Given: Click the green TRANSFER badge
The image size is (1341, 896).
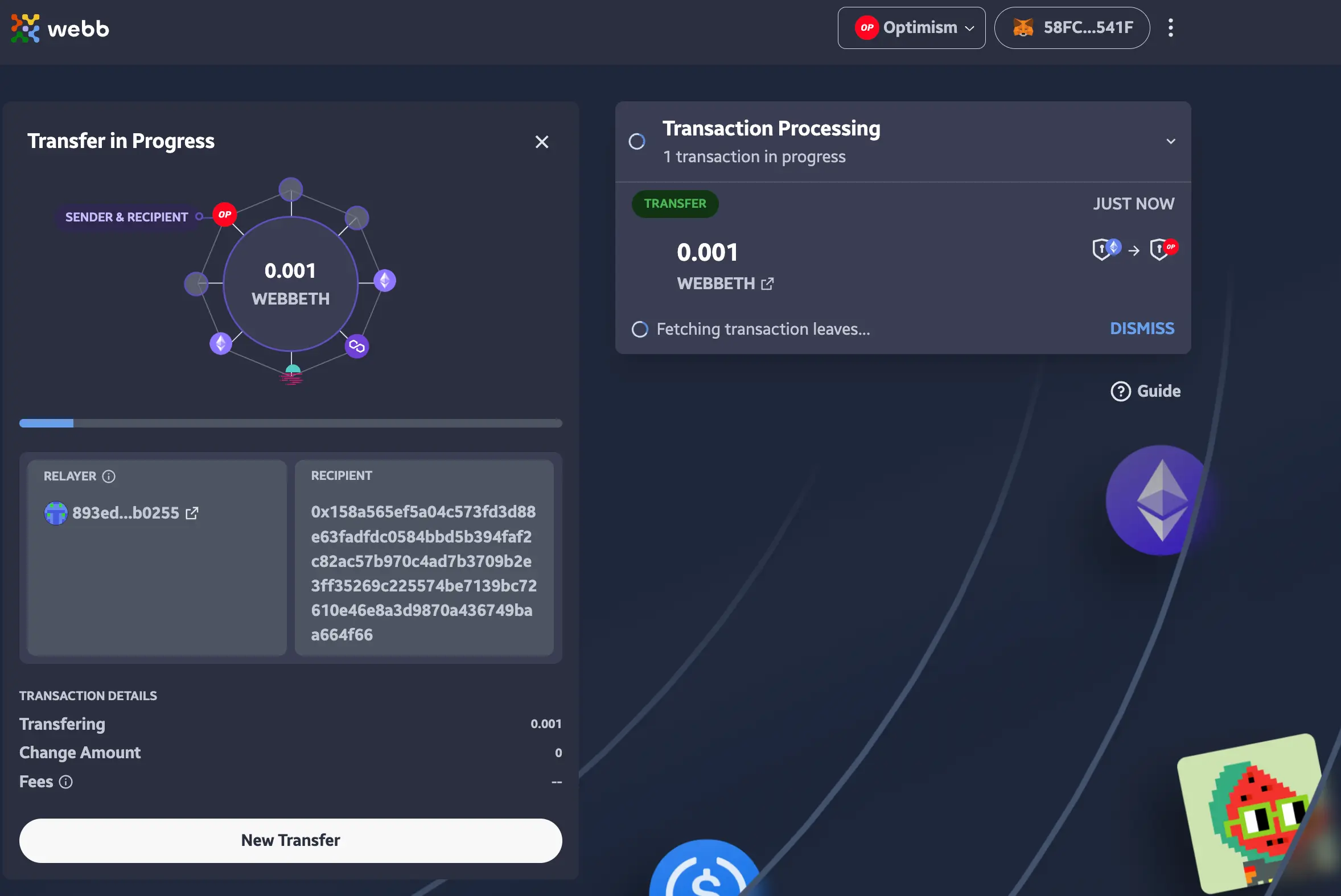Looking at the screenshot, I should click(x=675, y=203).
